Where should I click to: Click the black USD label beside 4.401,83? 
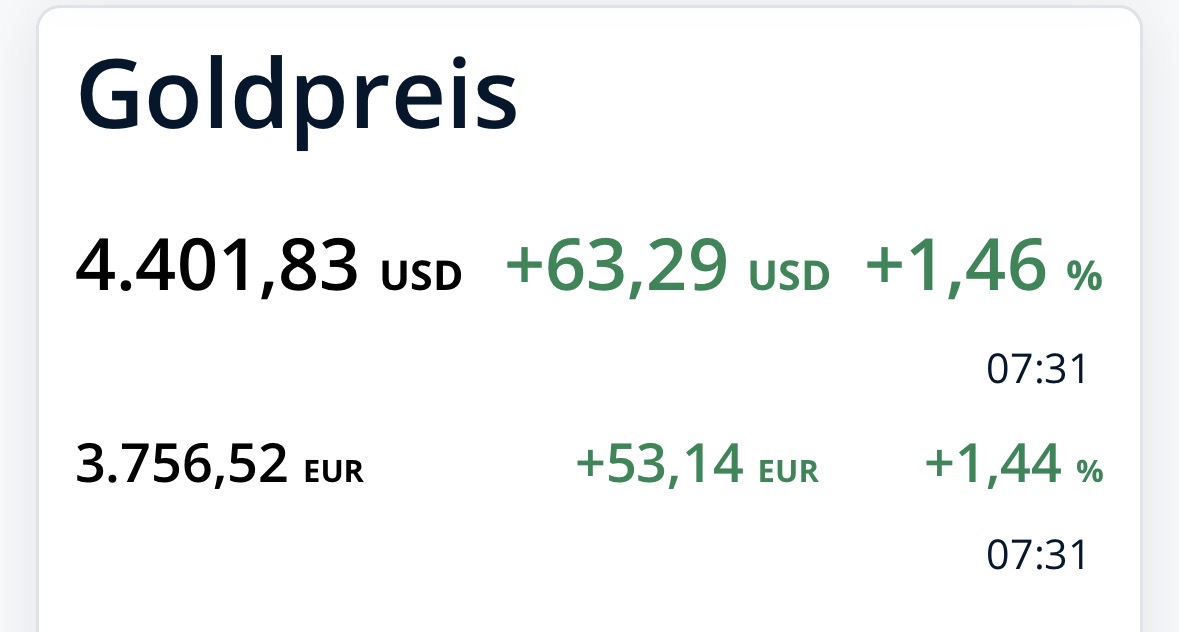[421, 275]
